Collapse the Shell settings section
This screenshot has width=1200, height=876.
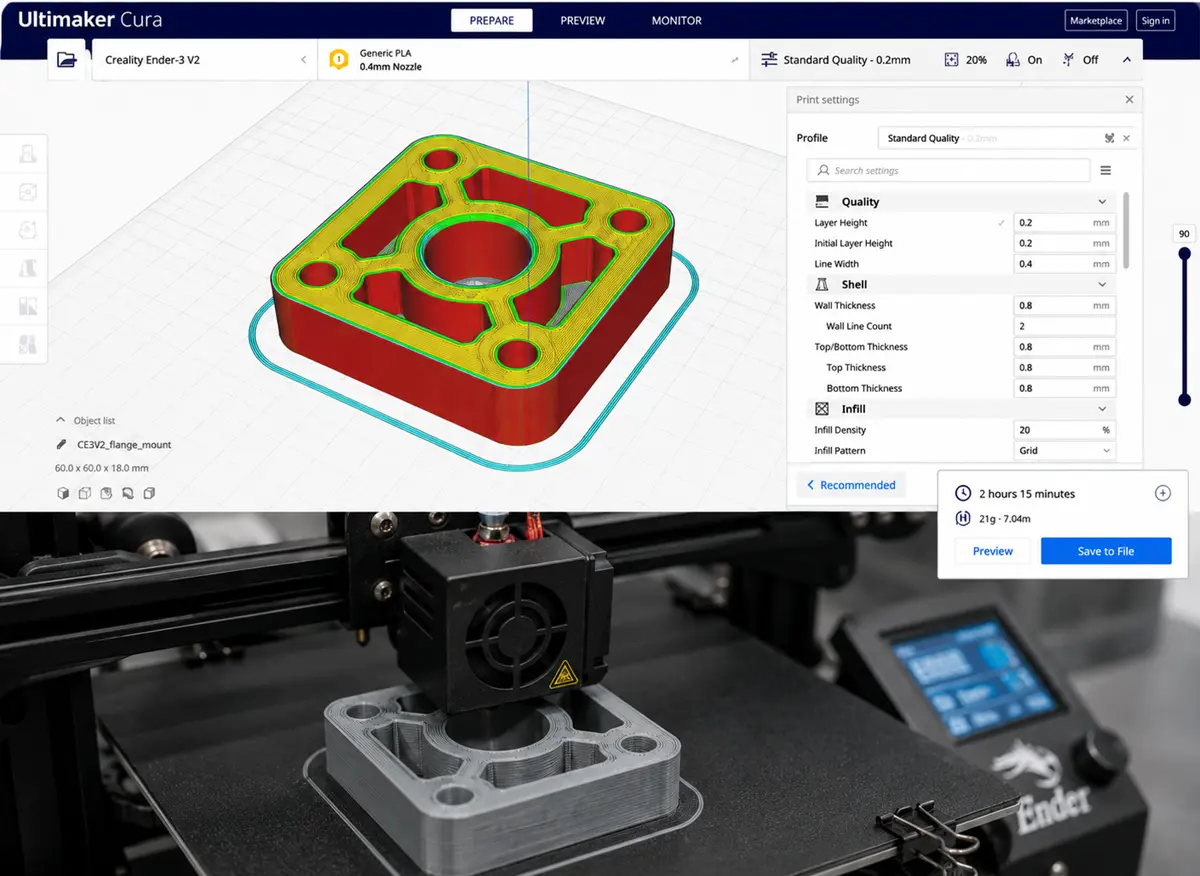tap(1102, 285)
